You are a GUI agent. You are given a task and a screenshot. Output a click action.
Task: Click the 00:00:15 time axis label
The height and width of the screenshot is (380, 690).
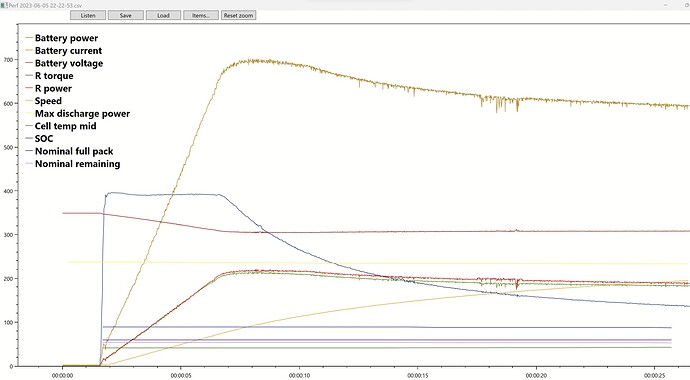coord(418,376)
